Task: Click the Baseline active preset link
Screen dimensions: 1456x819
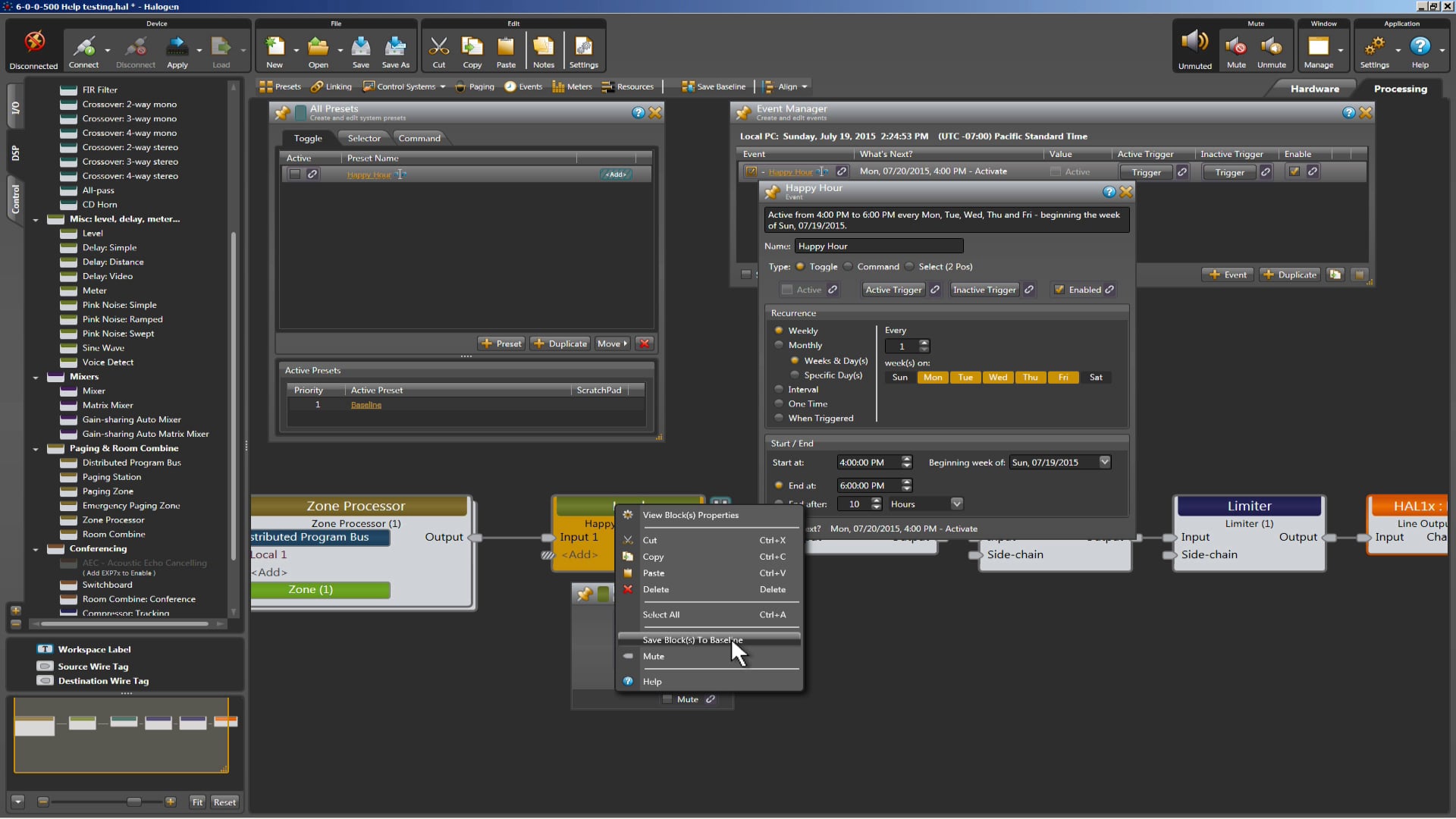Action: point(366,405)
